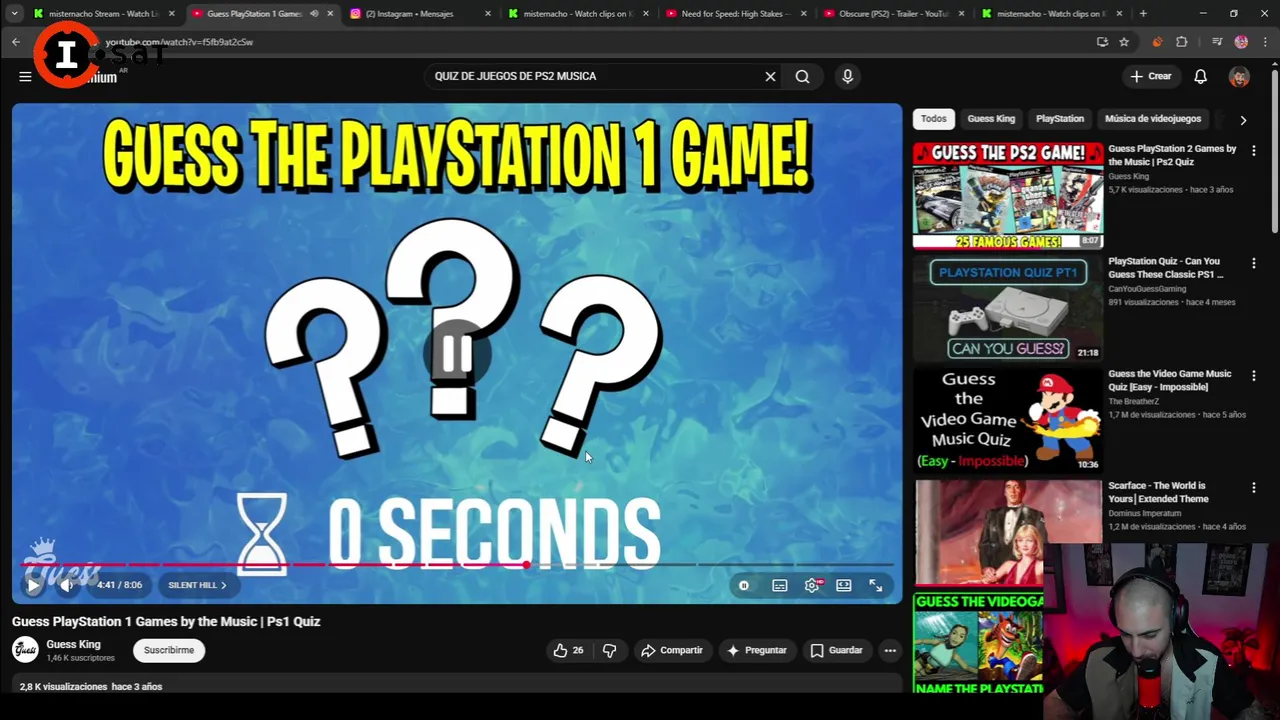The width and height of the screenshot is (1280, 720).
Task: Pause via the center overlay in the video
Action: click(456, 354)
